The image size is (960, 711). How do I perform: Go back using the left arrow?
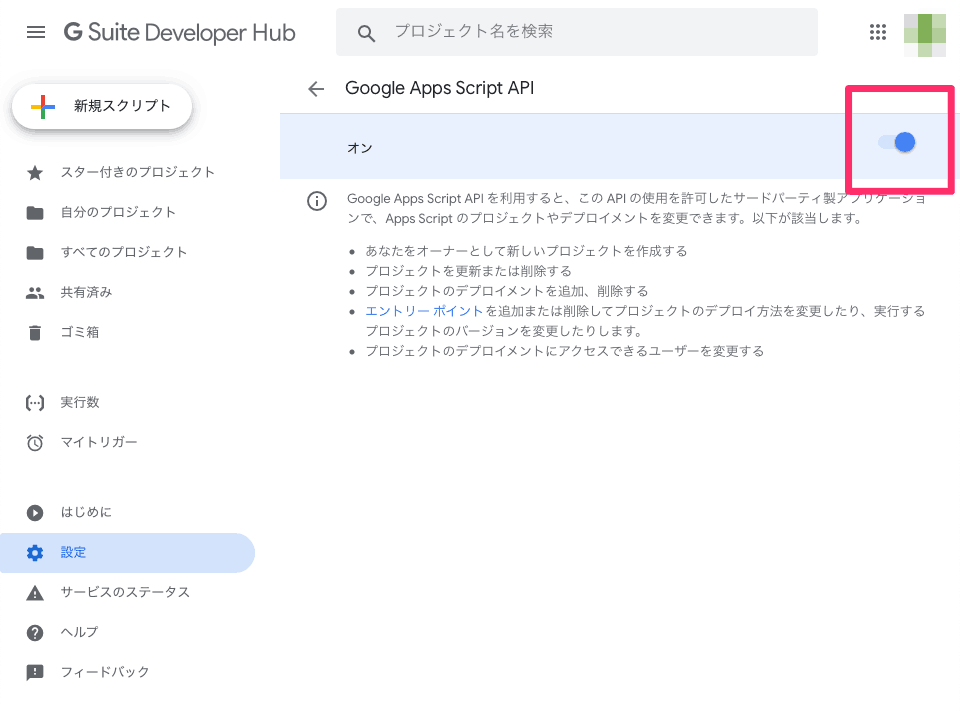click(x=316, y=89)
